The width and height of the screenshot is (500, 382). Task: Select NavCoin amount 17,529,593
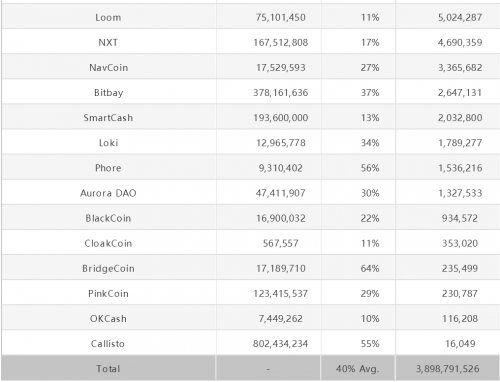(281, 67)
